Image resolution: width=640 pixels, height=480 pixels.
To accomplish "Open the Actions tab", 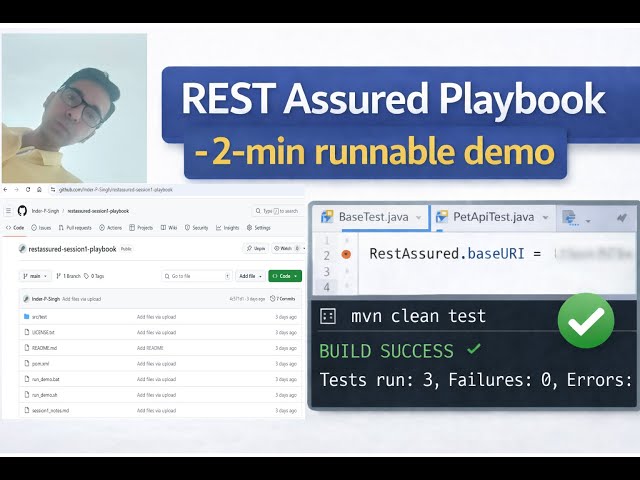I will pyautogui.click(x=111, y=228).
